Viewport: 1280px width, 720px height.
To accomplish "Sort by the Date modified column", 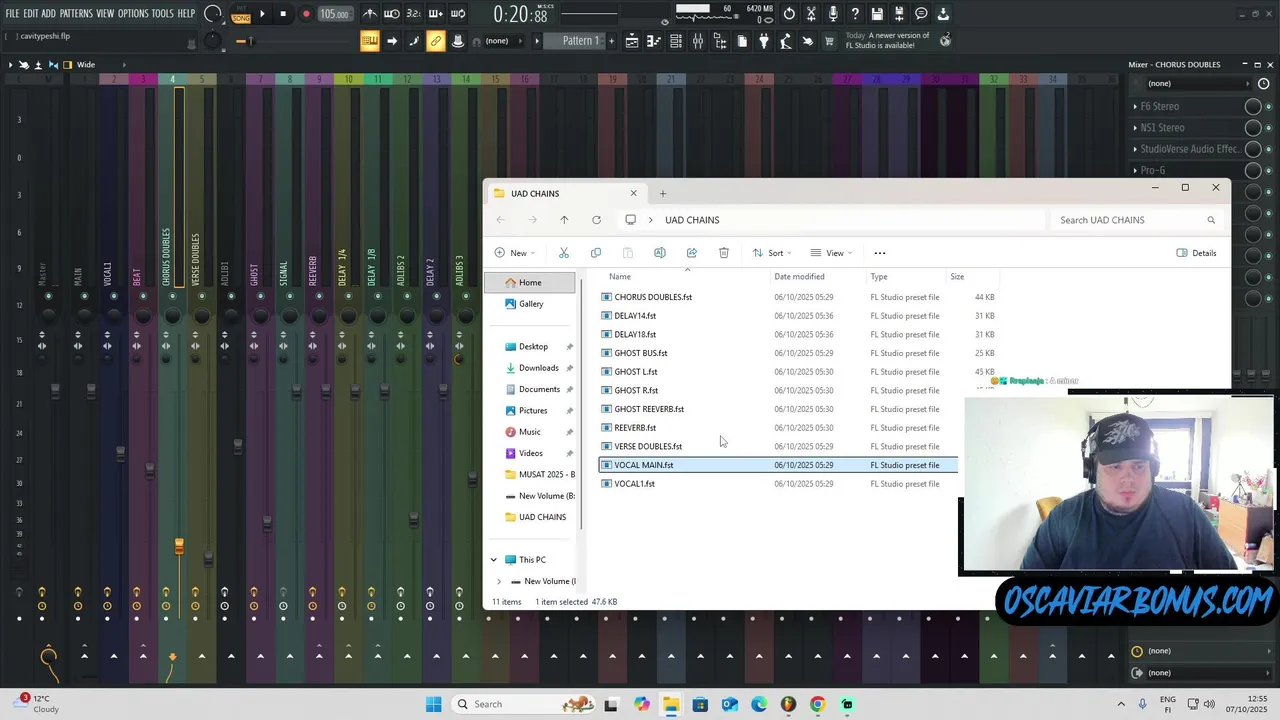I will [799, 277].
